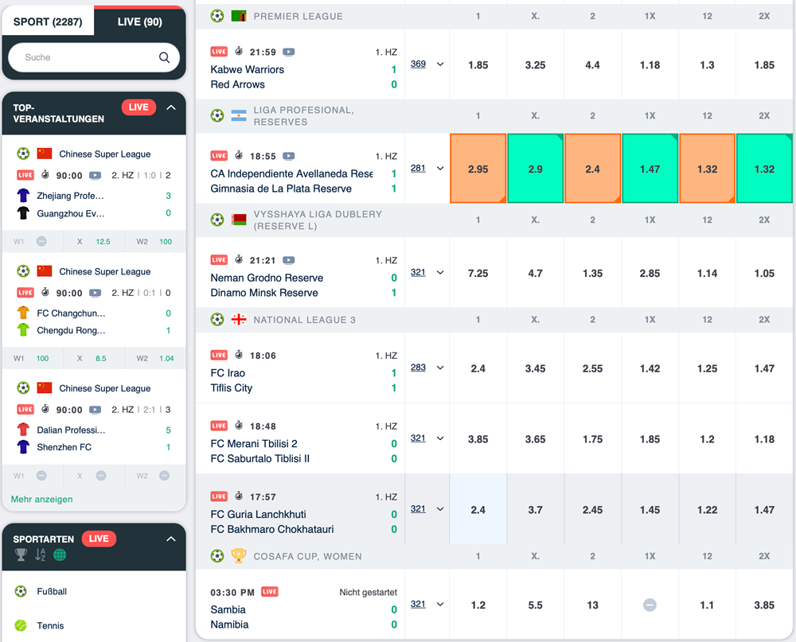Expand markets chevron next to 369
This screenshot has width=796, height=642.
tap(440, 64)
